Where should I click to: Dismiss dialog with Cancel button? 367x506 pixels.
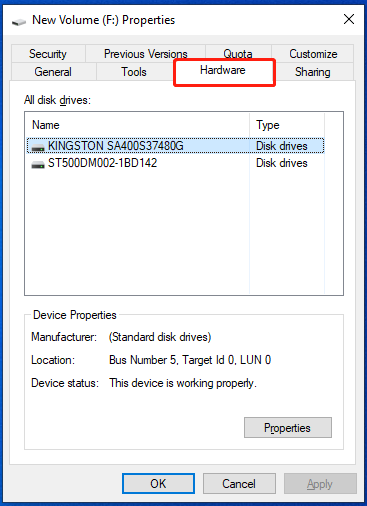(239, 483)
